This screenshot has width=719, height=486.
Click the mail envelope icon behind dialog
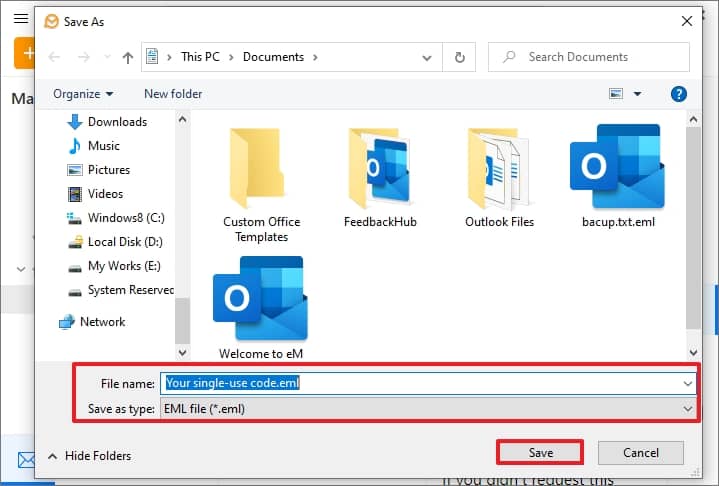[x=26, y=460]
